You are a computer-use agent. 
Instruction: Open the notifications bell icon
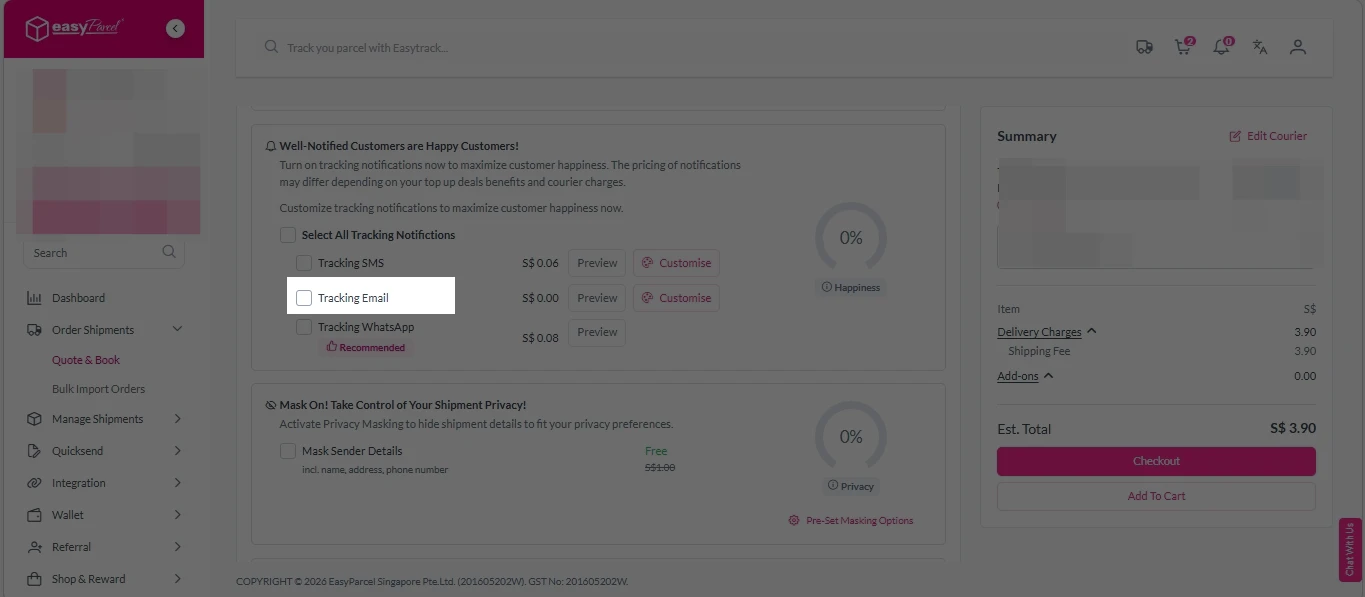pos(1221,47)
